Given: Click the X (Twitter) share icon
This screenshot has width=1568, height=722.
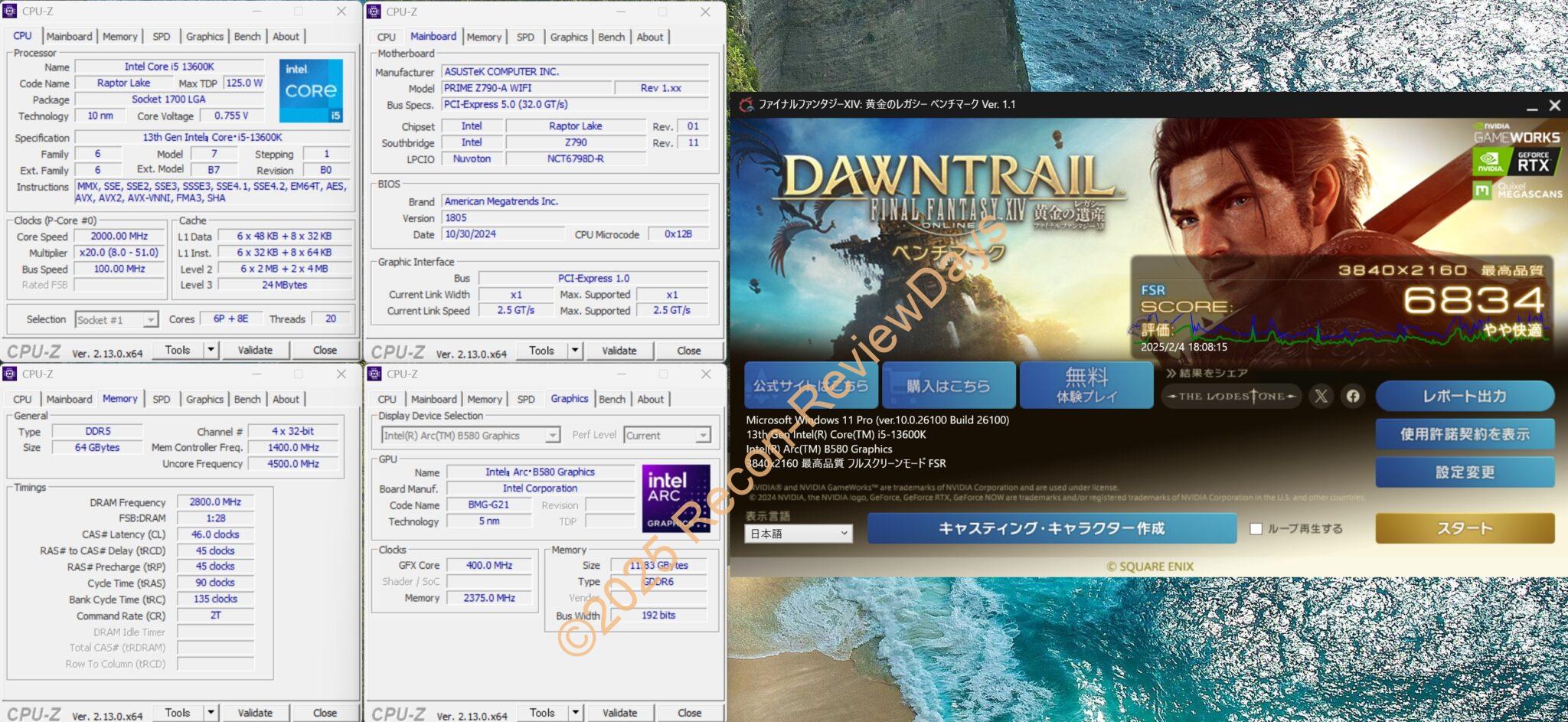Looking at the screenshot, I should coord(1321,396).
